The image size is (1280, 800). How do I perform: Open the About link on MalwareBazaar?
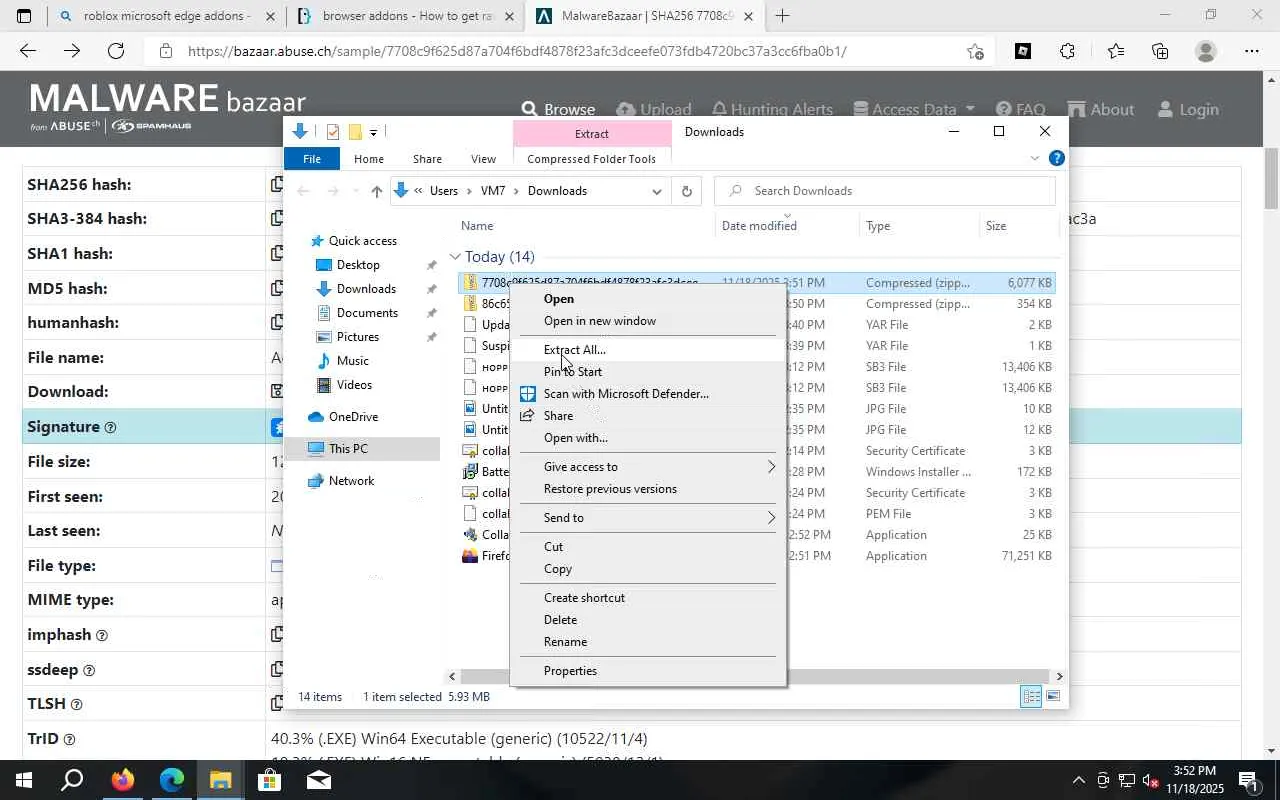1100,109
